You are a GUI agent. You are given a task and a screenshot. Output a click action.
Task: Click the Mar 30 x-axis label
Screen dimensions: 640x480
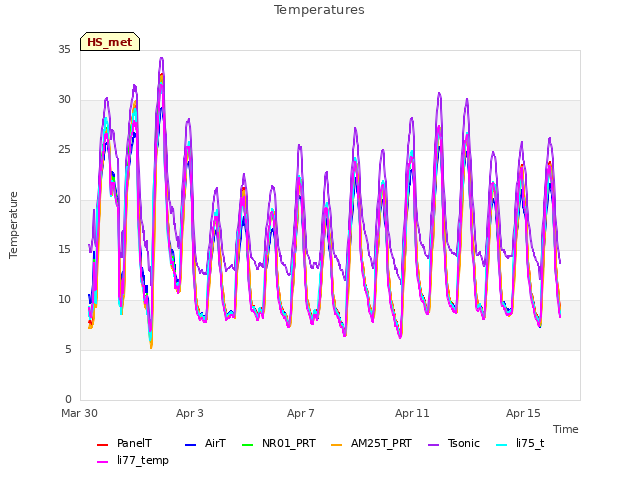tap(80, 413)
